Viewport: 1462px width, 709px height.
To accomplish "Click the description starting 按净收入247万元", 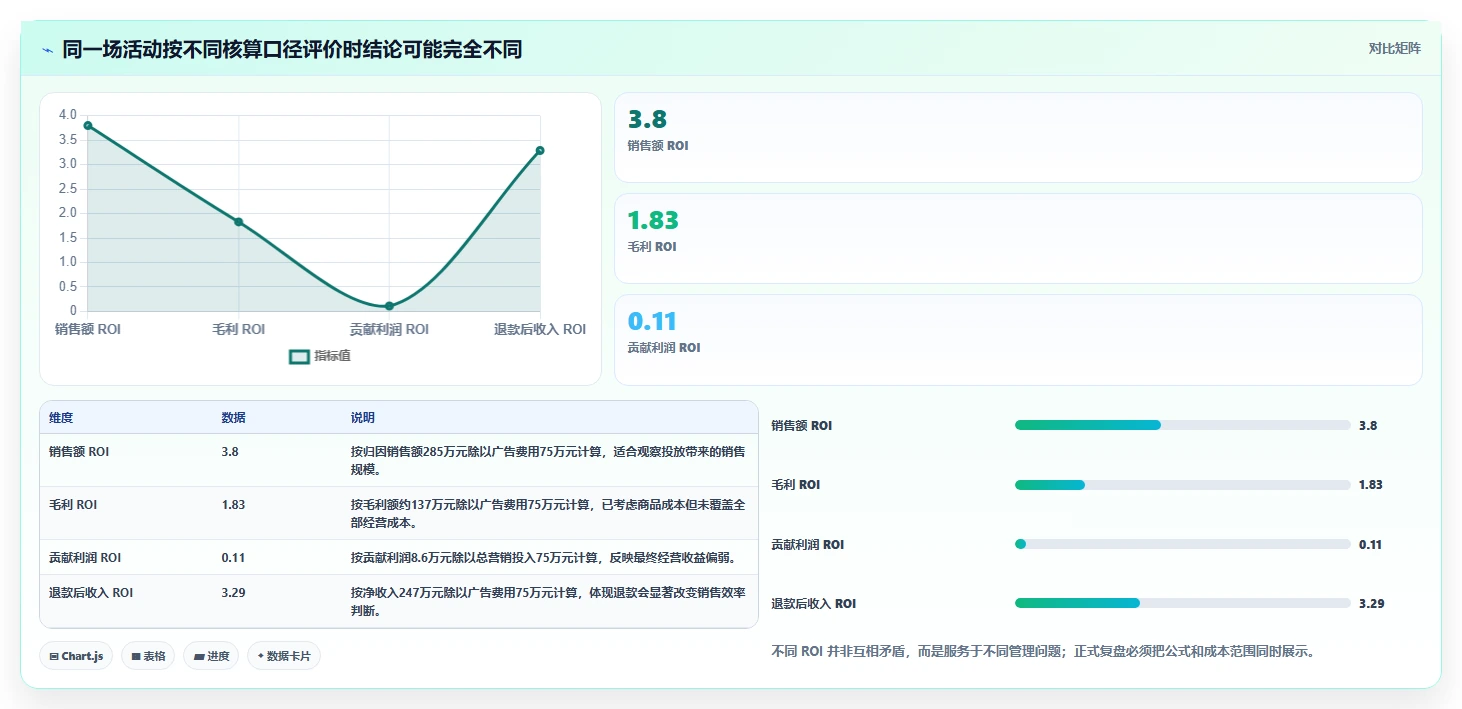I will point(548,602).
